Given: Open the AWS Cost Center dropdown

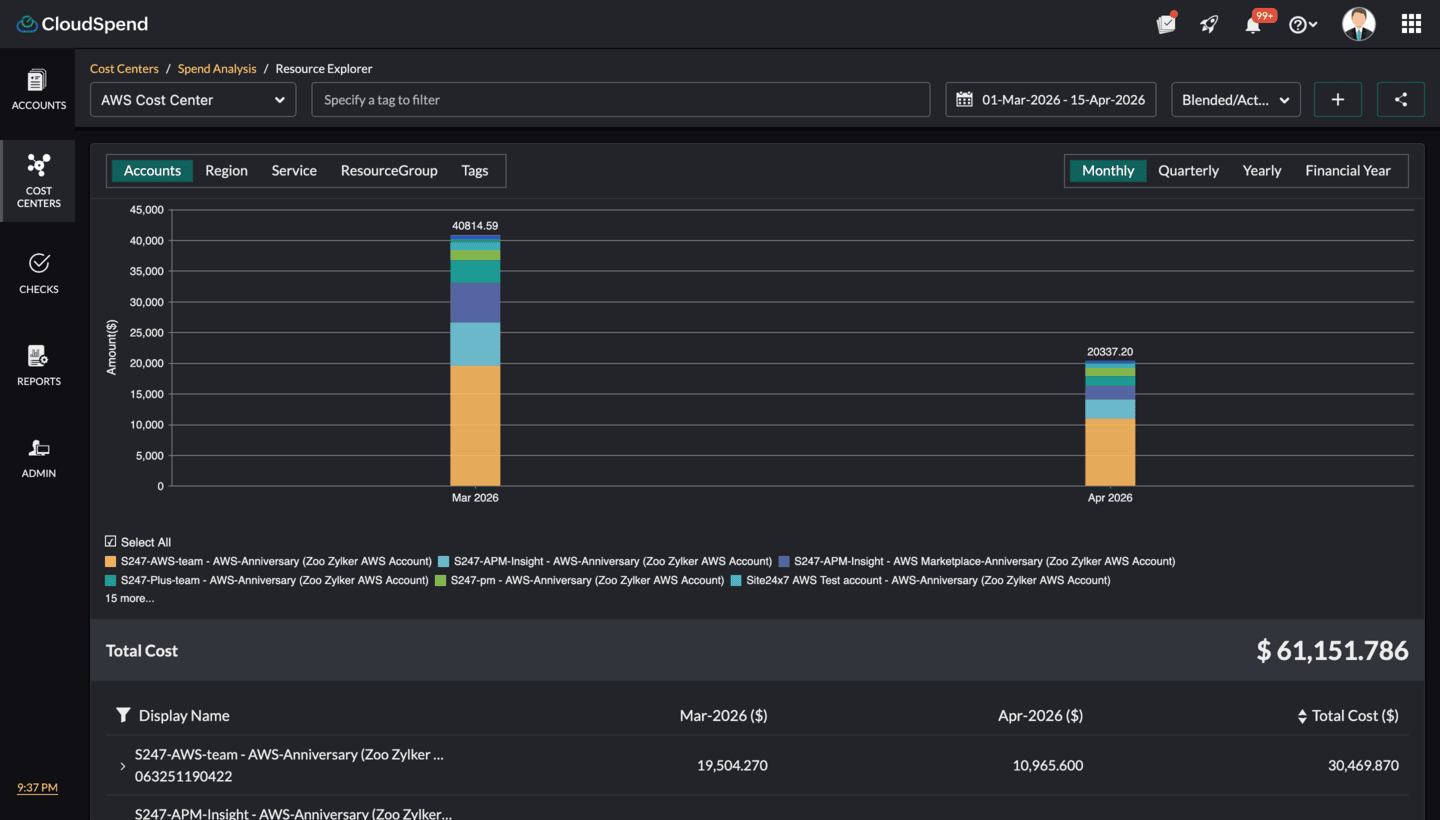Looking at the screenshot, I should tap(193, 100).
